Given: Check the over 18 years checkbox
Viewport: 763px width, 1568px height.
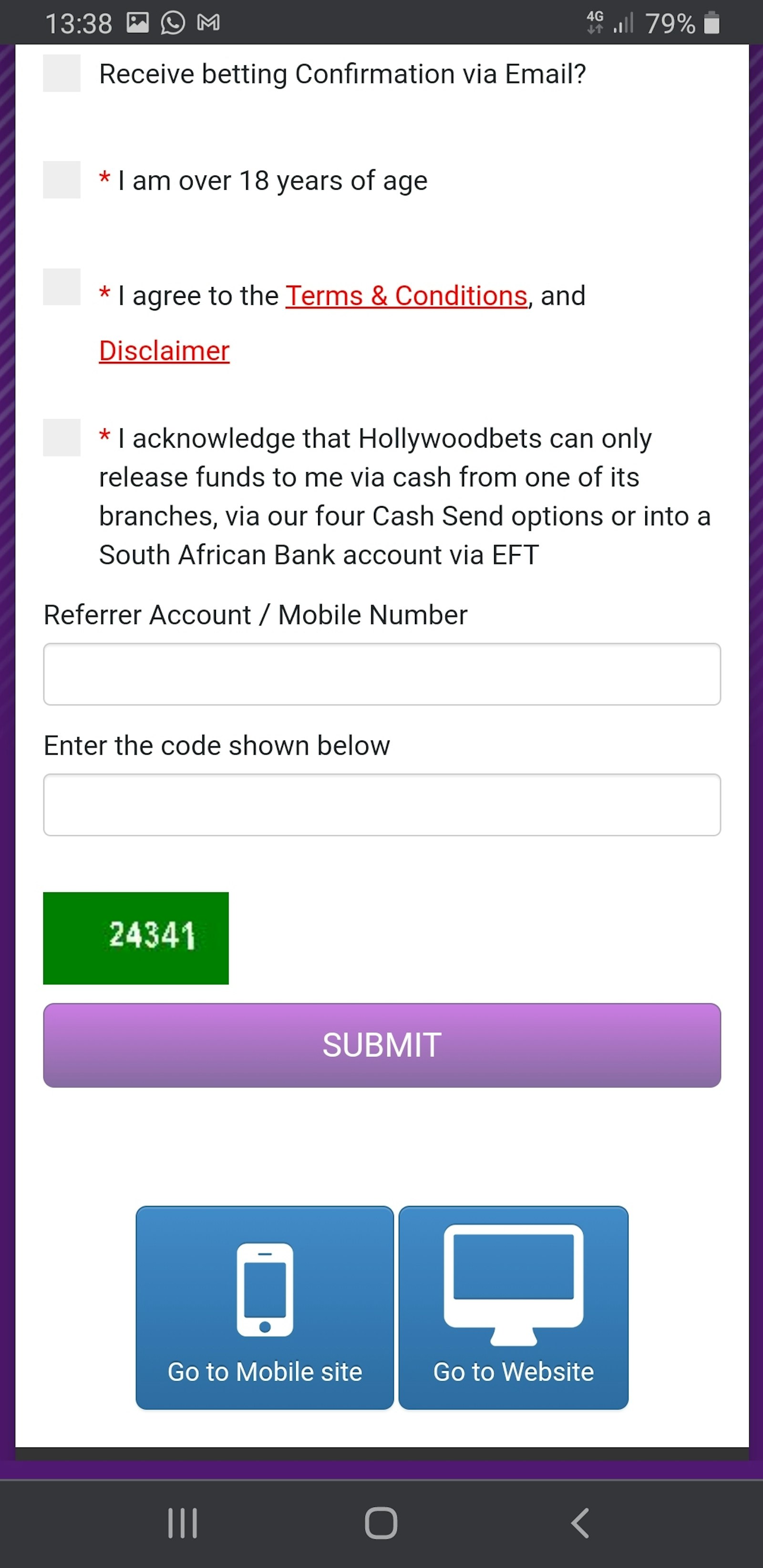Looking at the screenshot, I should pos(62,180).
